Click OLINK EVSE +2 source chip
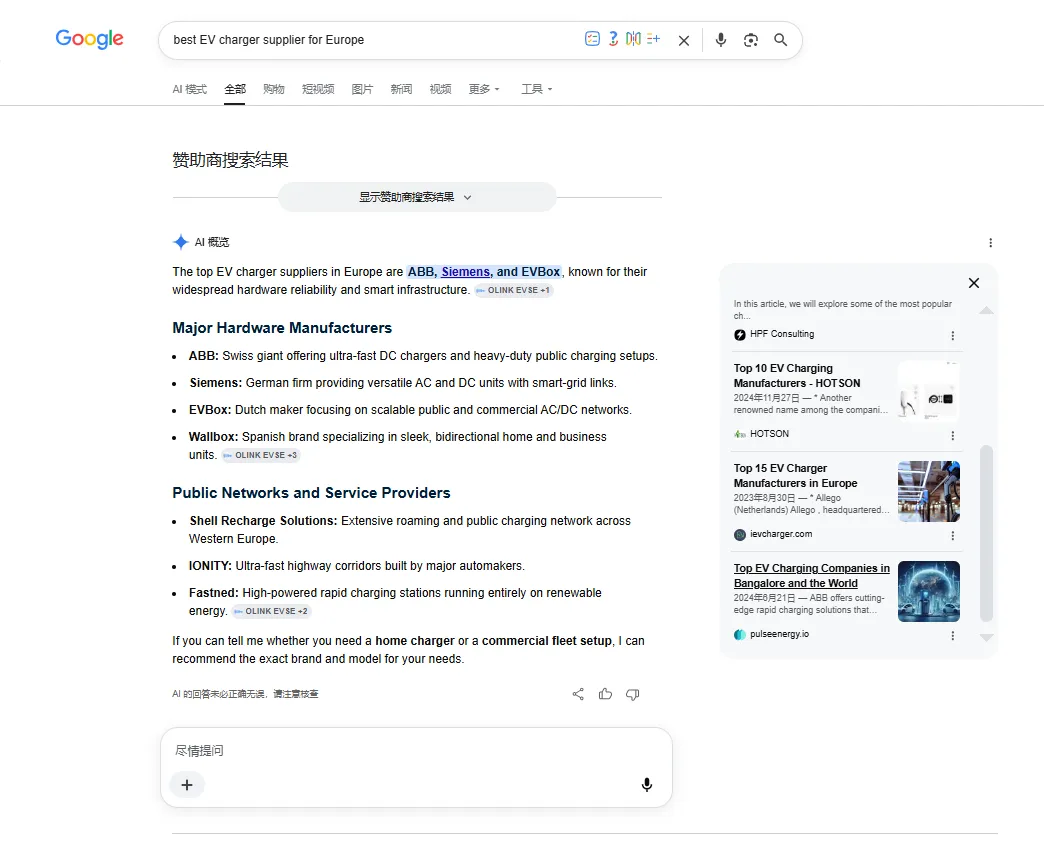Viewport: 1044px width, 845px height. coord(271,611)
